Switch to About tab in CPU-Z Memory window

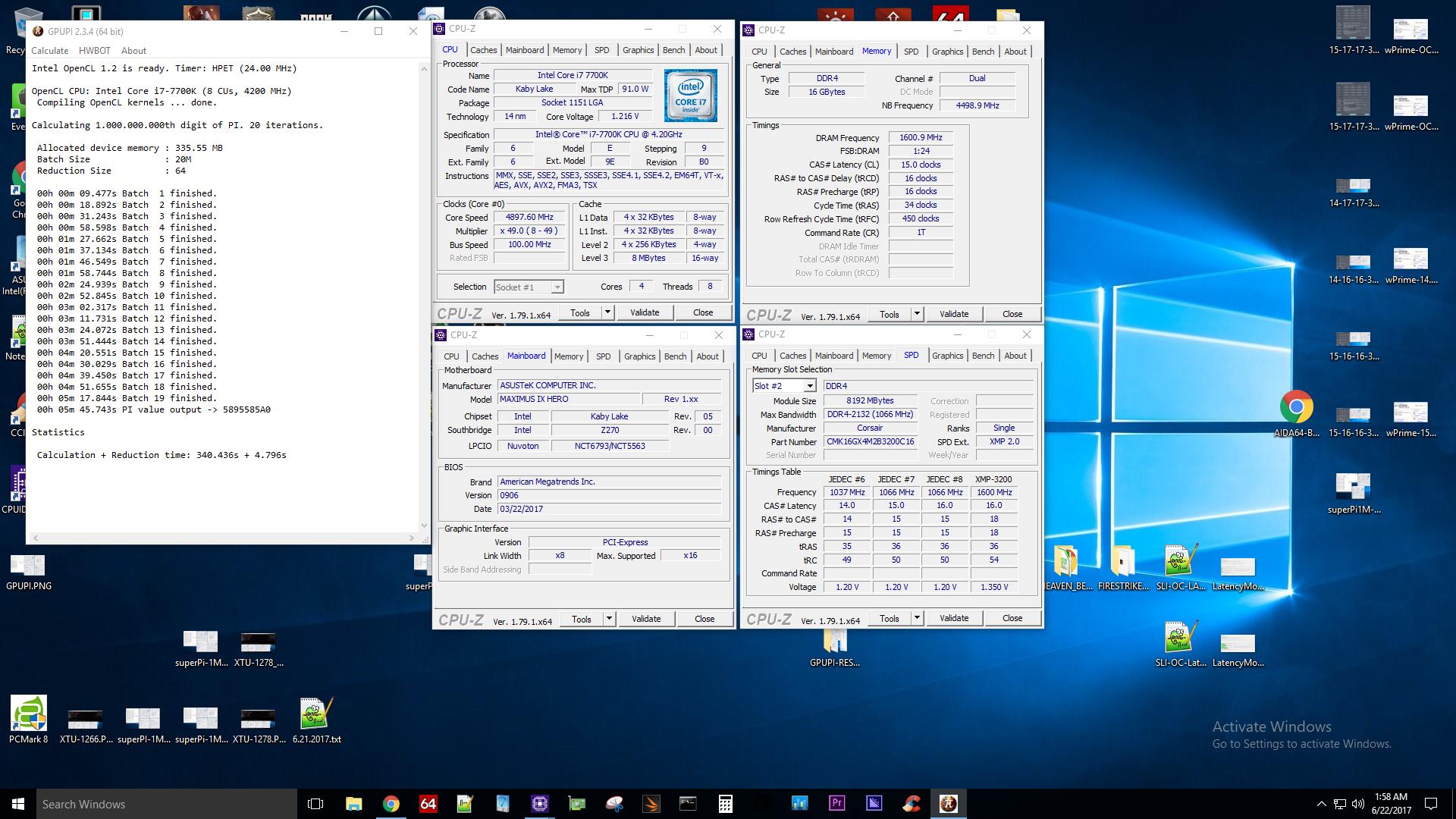pos(1015,52)
